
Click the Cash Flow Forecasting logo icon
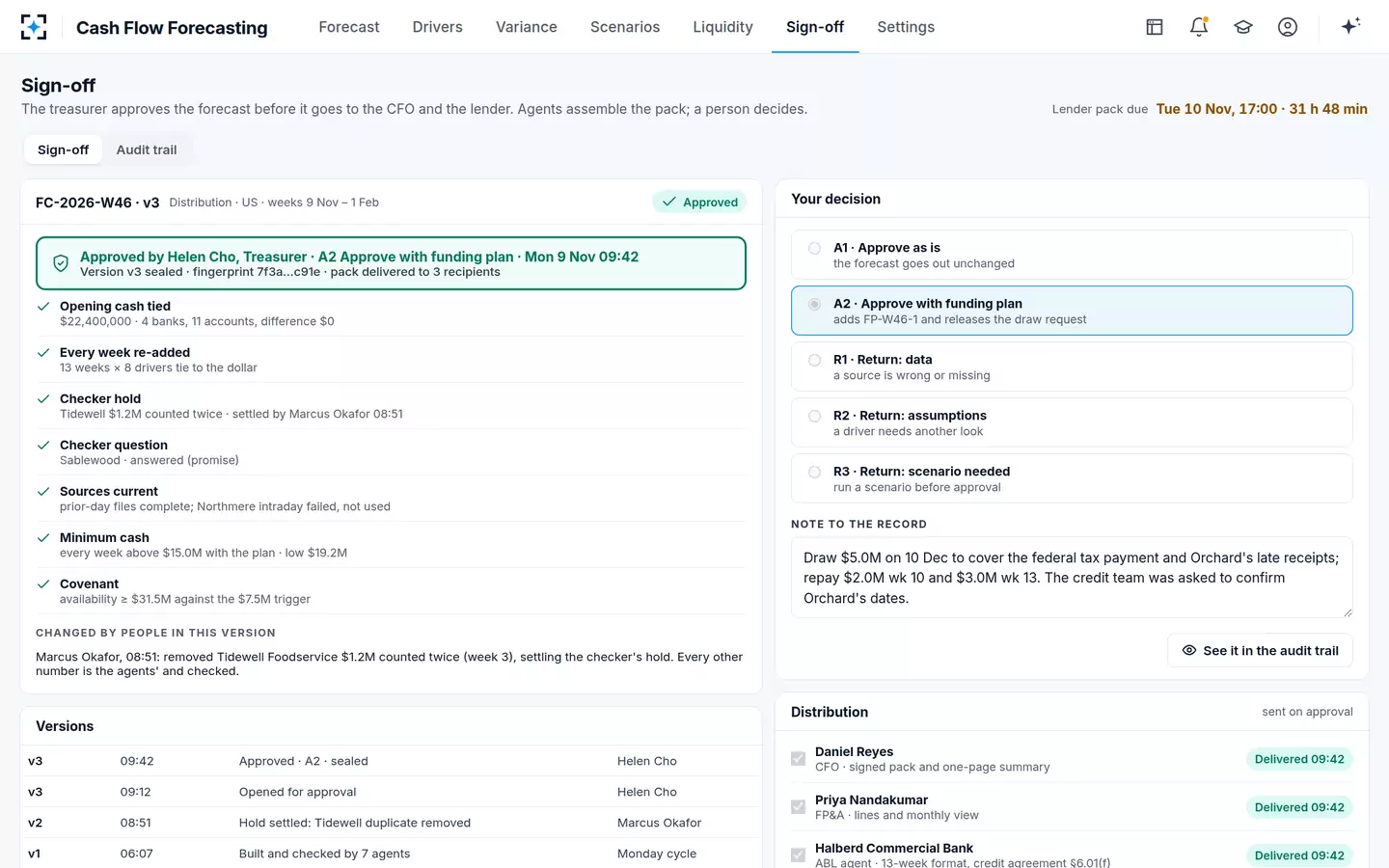[34, 27]
